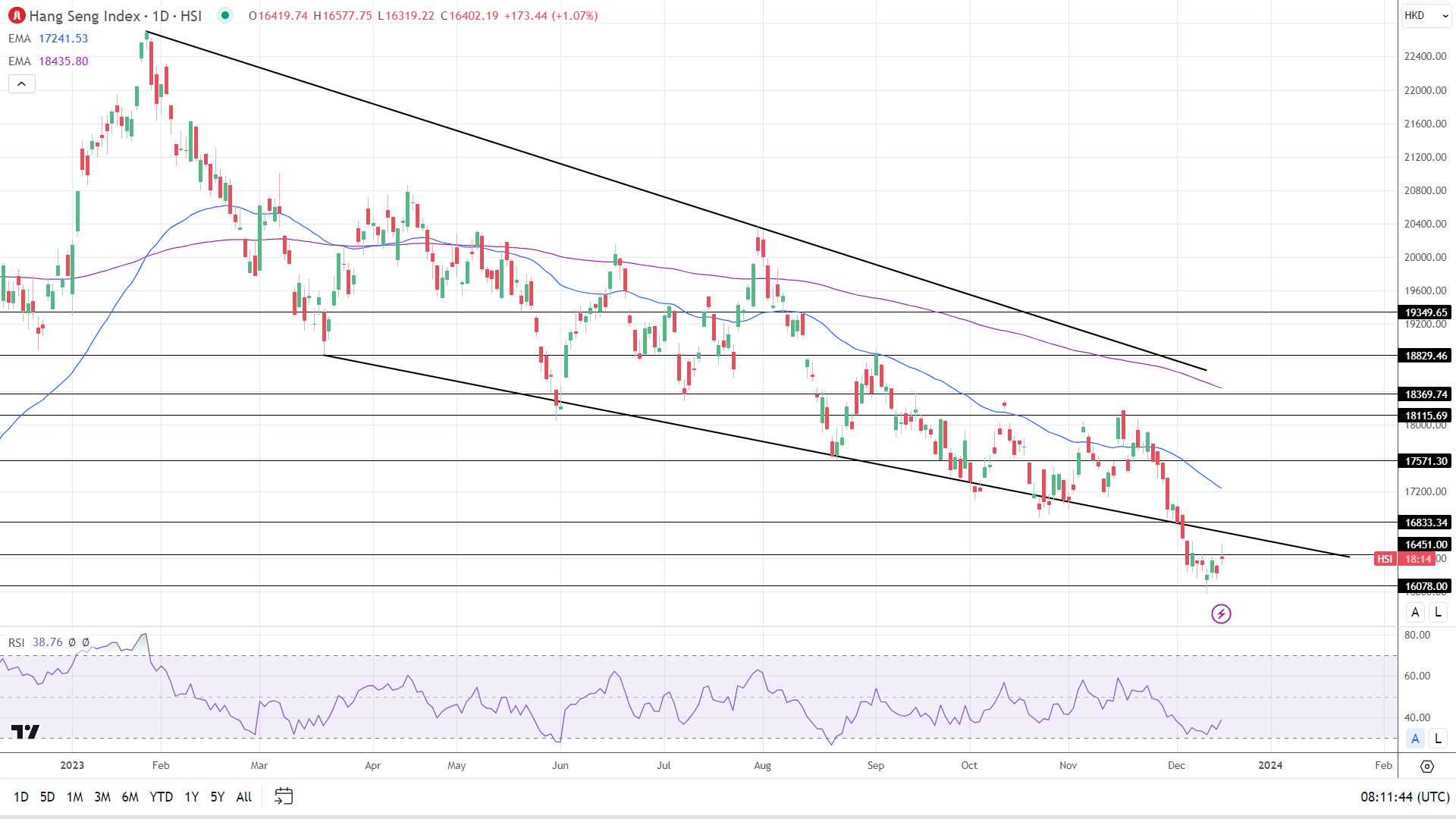This screenshot has height=819, width=1456.
Task: Click the 17571.30 price level label
Action: coord(1426,461)
